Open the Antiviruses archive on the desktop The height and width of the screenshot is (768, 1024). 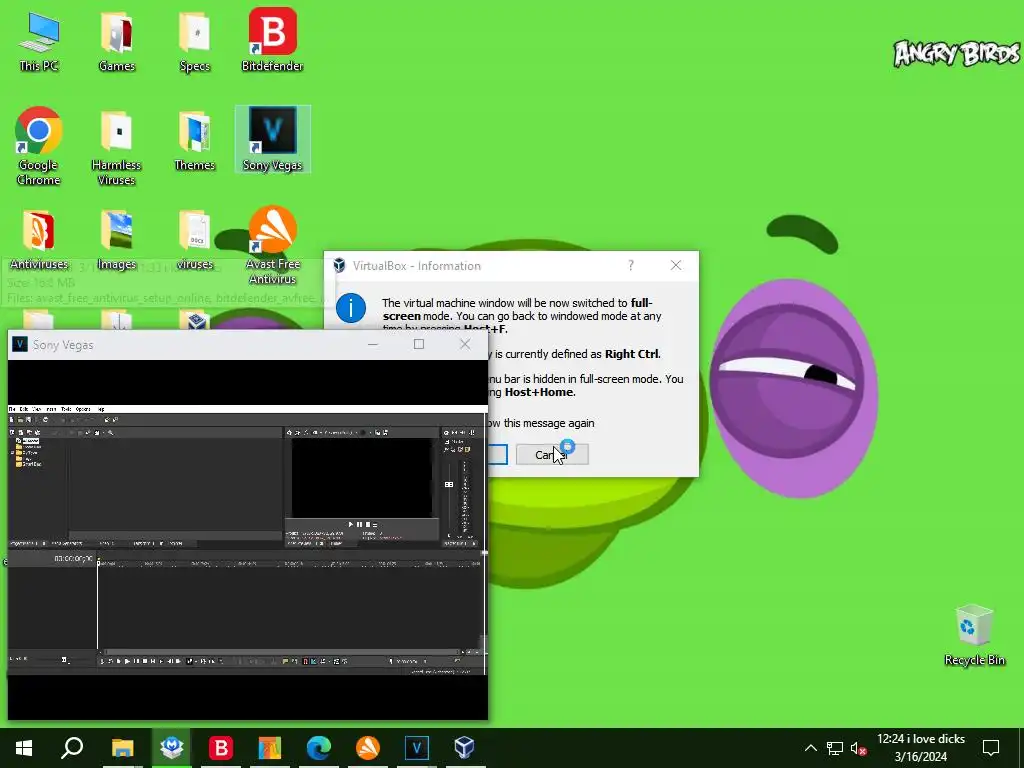(x=39, y=240)
